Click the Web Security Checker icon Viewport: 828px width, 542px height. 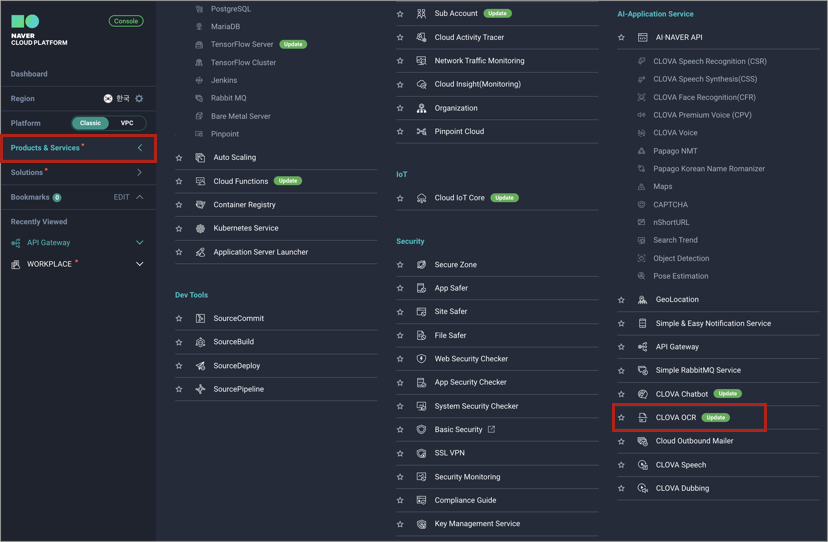[x=421, y=359]
